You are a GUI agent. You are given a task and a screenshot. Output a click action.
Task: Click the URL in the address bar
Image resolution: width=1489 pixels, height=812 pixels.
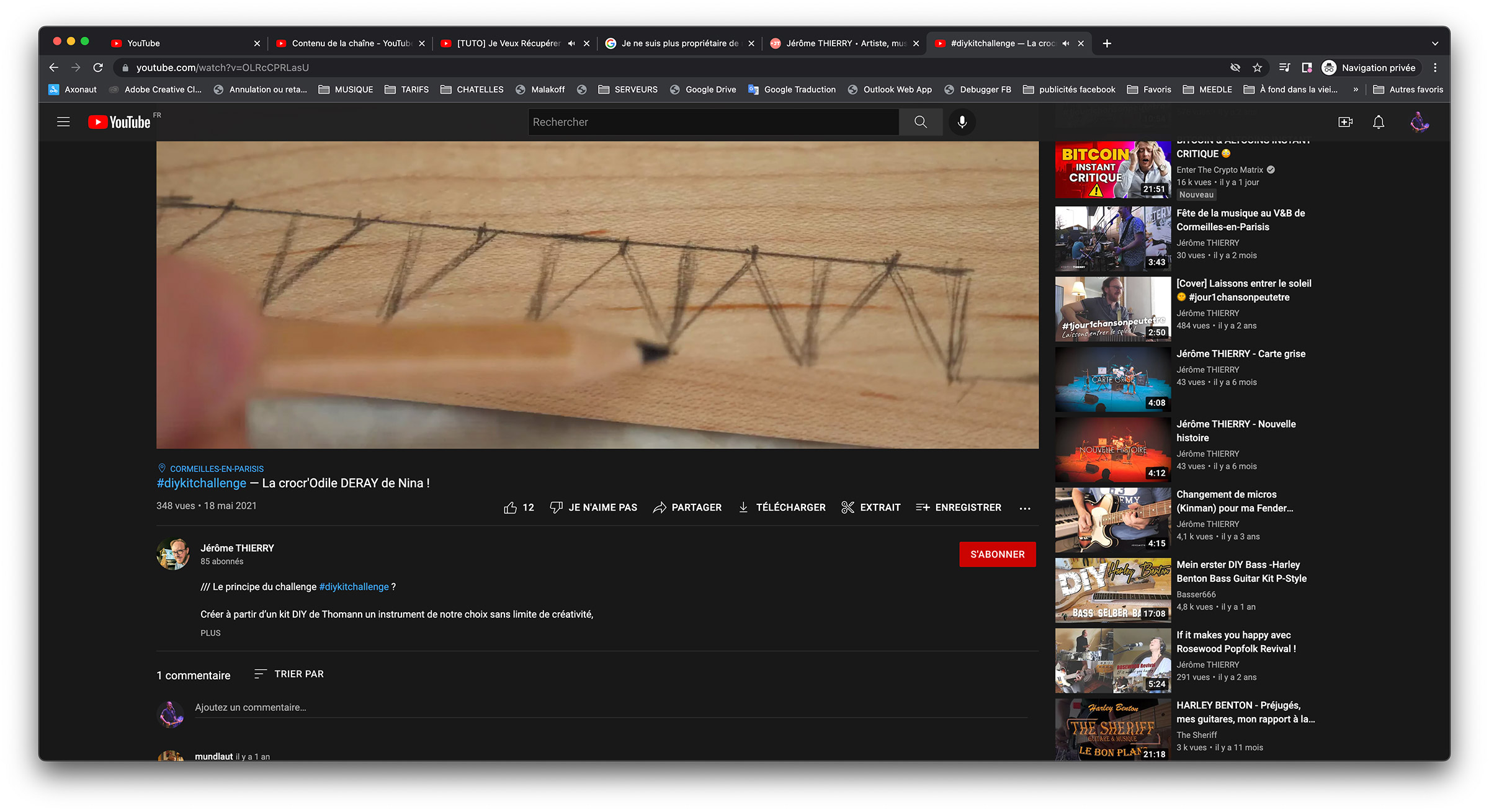(223, 68)
